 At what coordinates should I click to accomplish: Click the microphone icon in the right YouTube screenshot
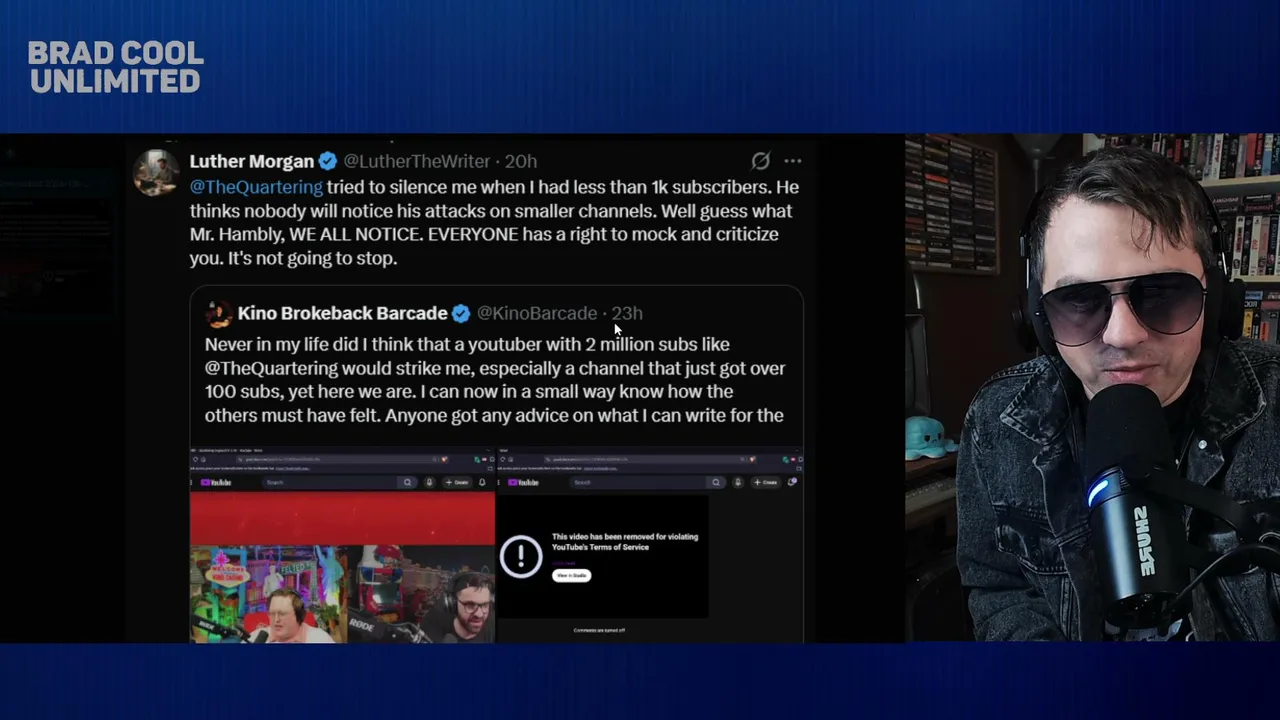coord(738,482)
